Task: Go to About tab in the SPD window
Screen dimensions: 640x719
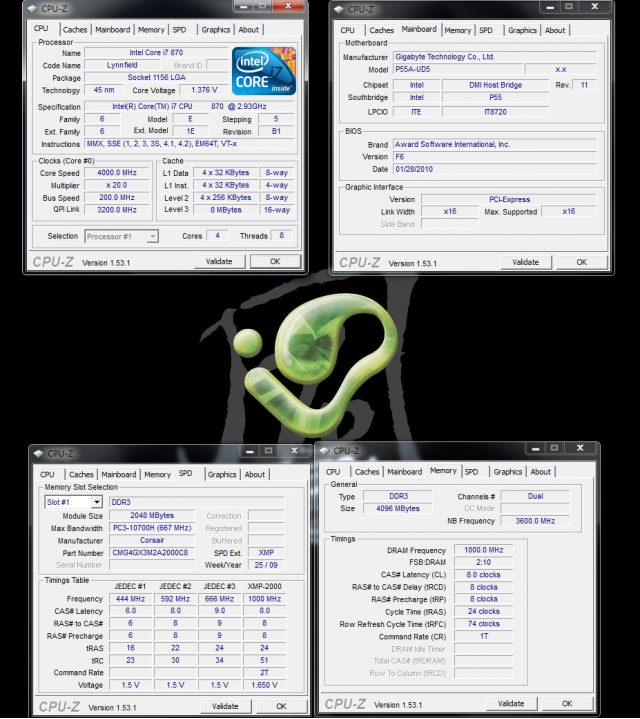Action: point(255,475)
